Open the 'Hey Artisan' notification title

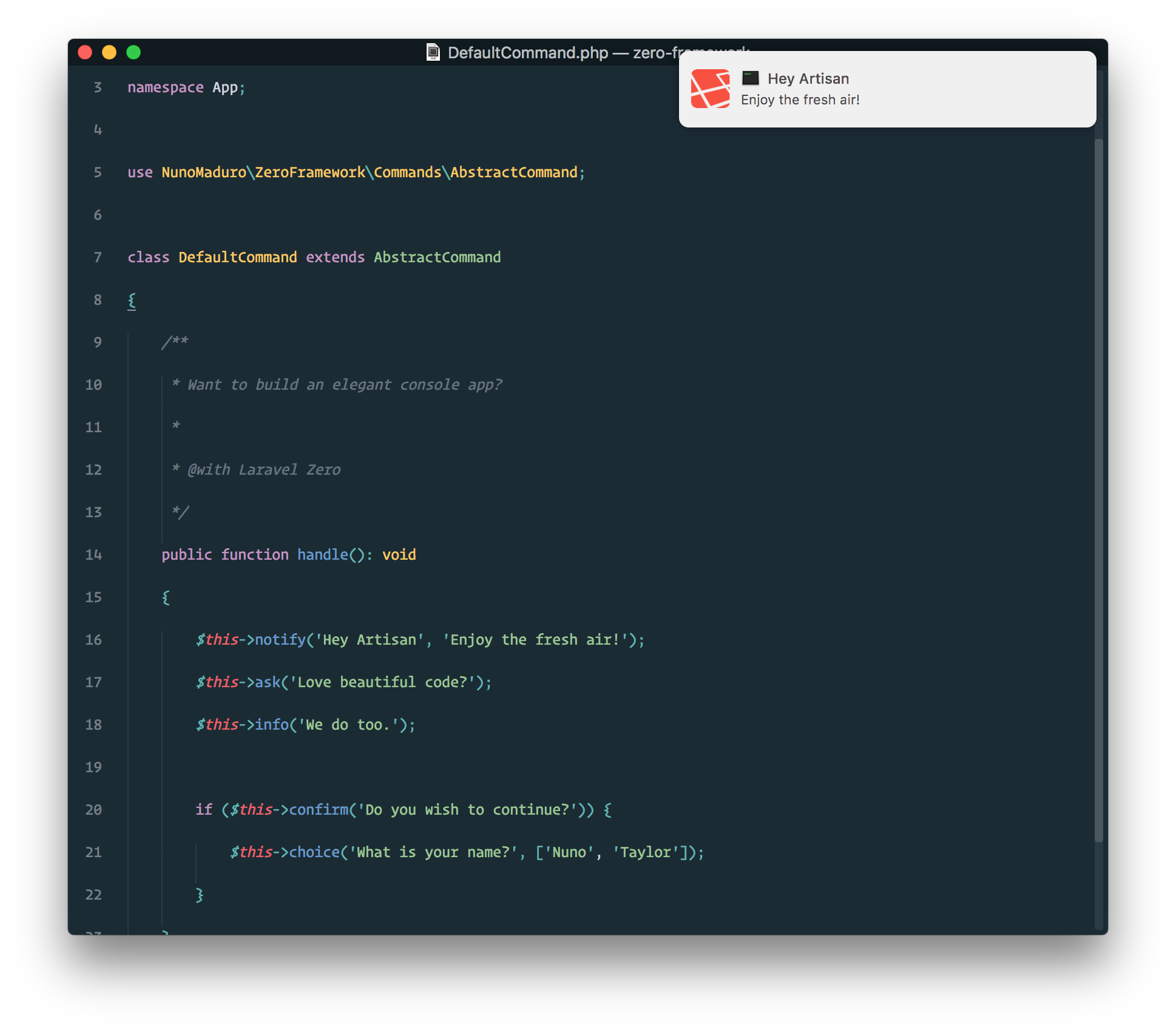pyautogui.click(x=808, y=79)
